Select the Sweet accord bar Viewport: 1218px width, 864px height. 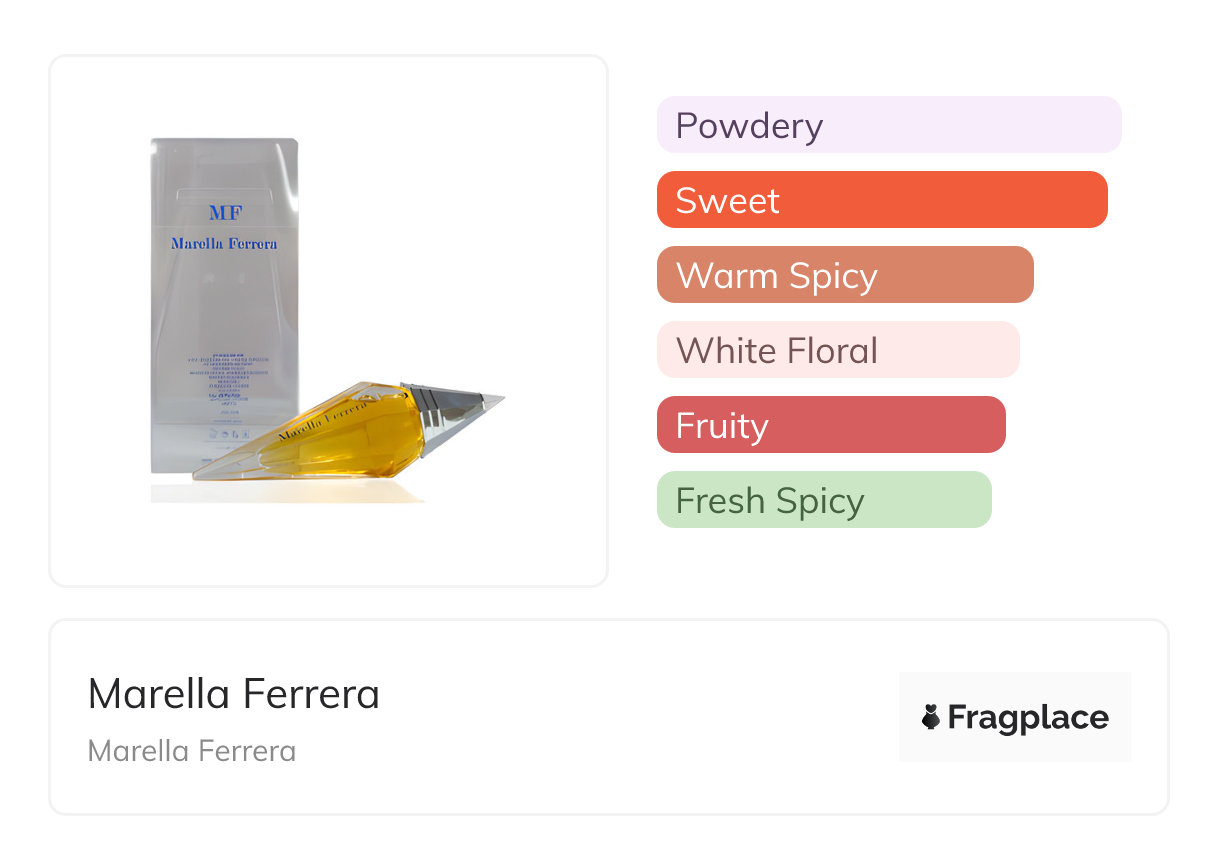[881, 200]
